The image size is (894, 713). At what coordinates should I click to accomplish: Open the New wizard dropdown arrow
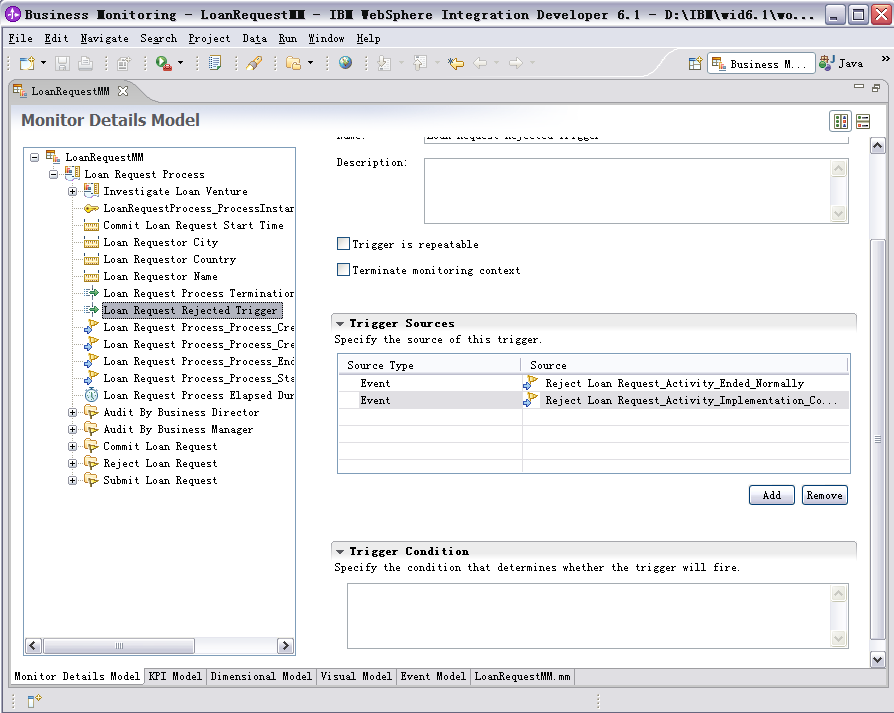click(43, 63)
